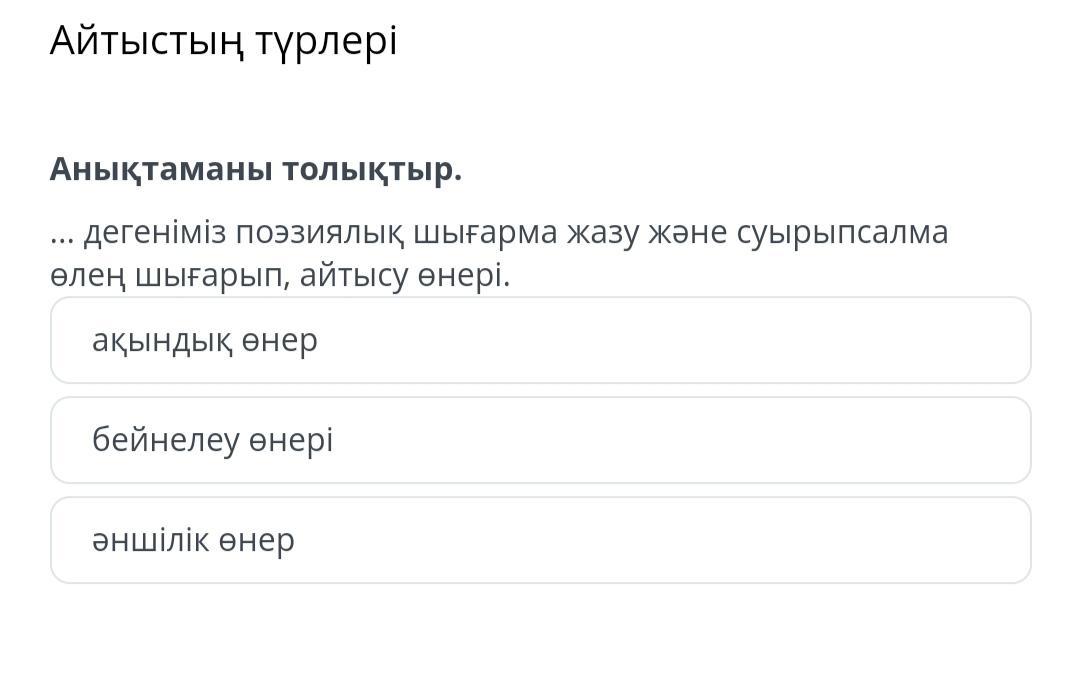This screenshot has width=1080, height=673.
Task: Click the word "Анықтаманы" in the instruction
Action: coord(161,170)
